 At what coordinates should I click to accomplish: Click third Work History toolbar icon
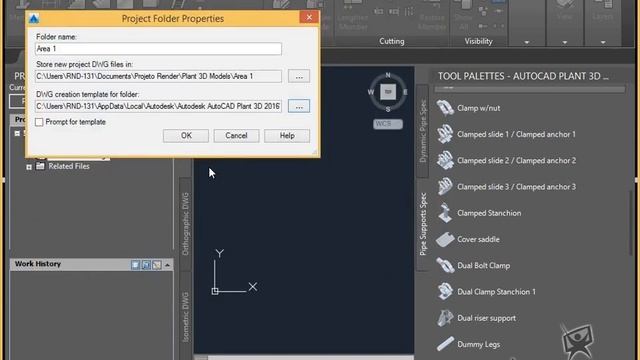tap(157, 265)
